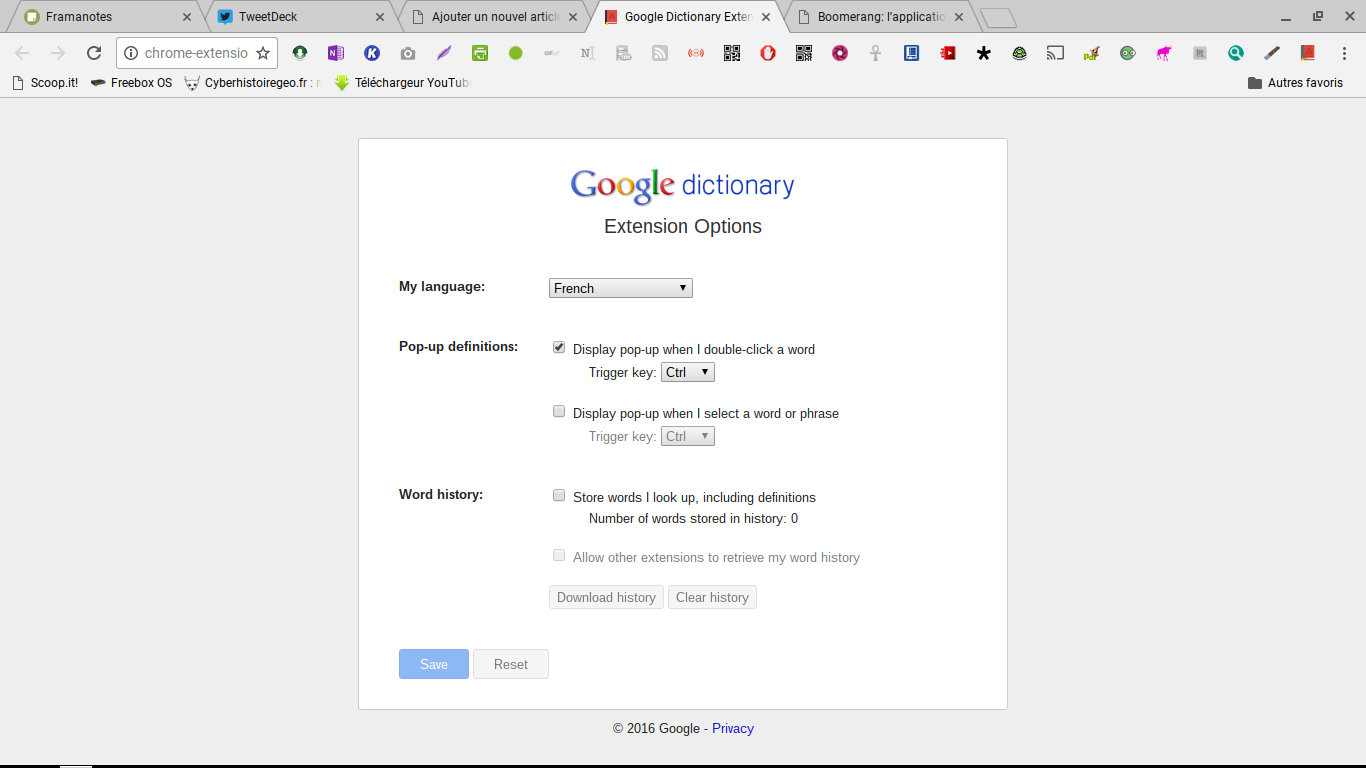
Task: Click the Google dictionary logo
Action: pos(682,185)
